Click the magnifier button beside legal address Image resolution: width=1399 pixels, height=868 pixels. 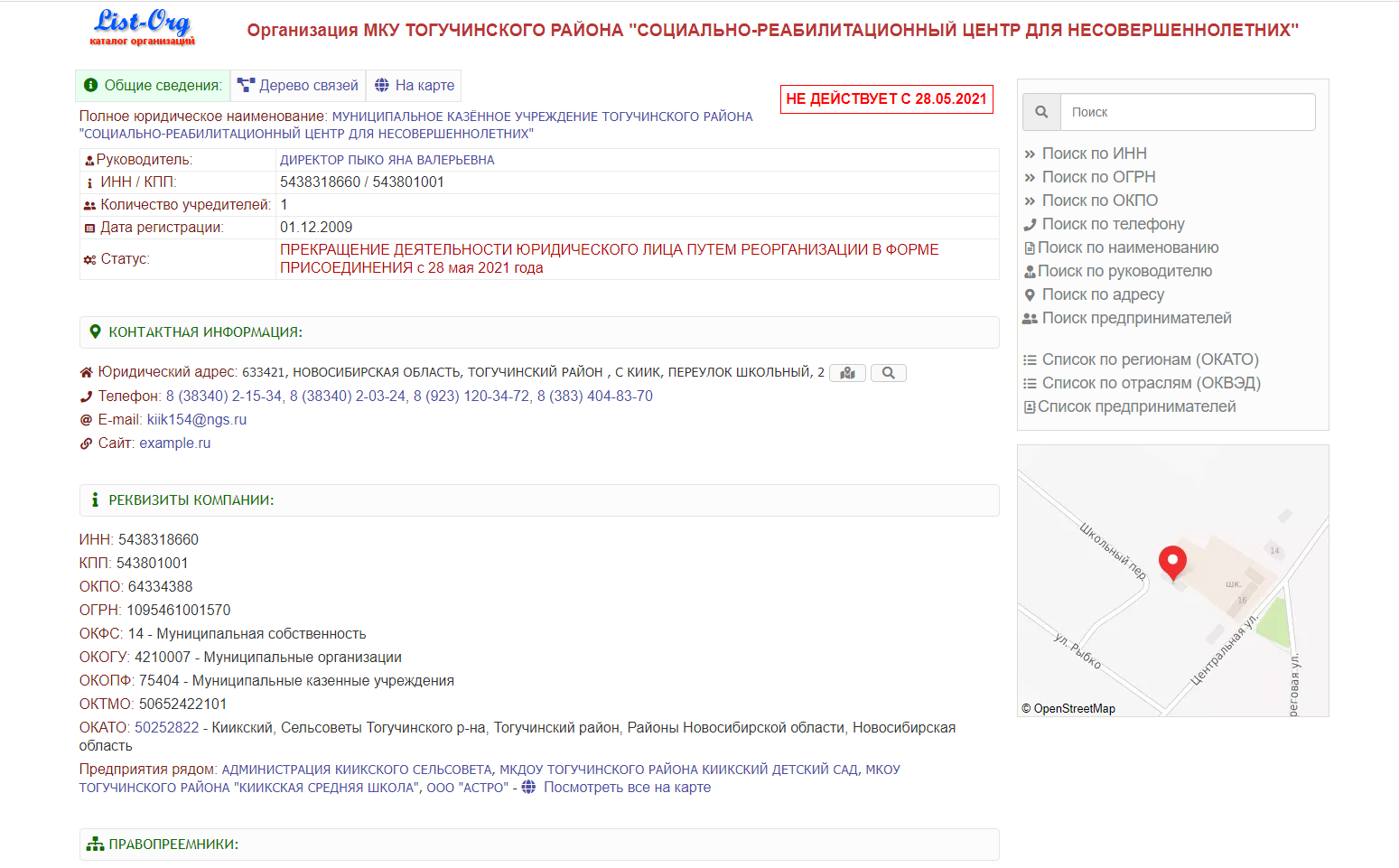tap(888, 373)
